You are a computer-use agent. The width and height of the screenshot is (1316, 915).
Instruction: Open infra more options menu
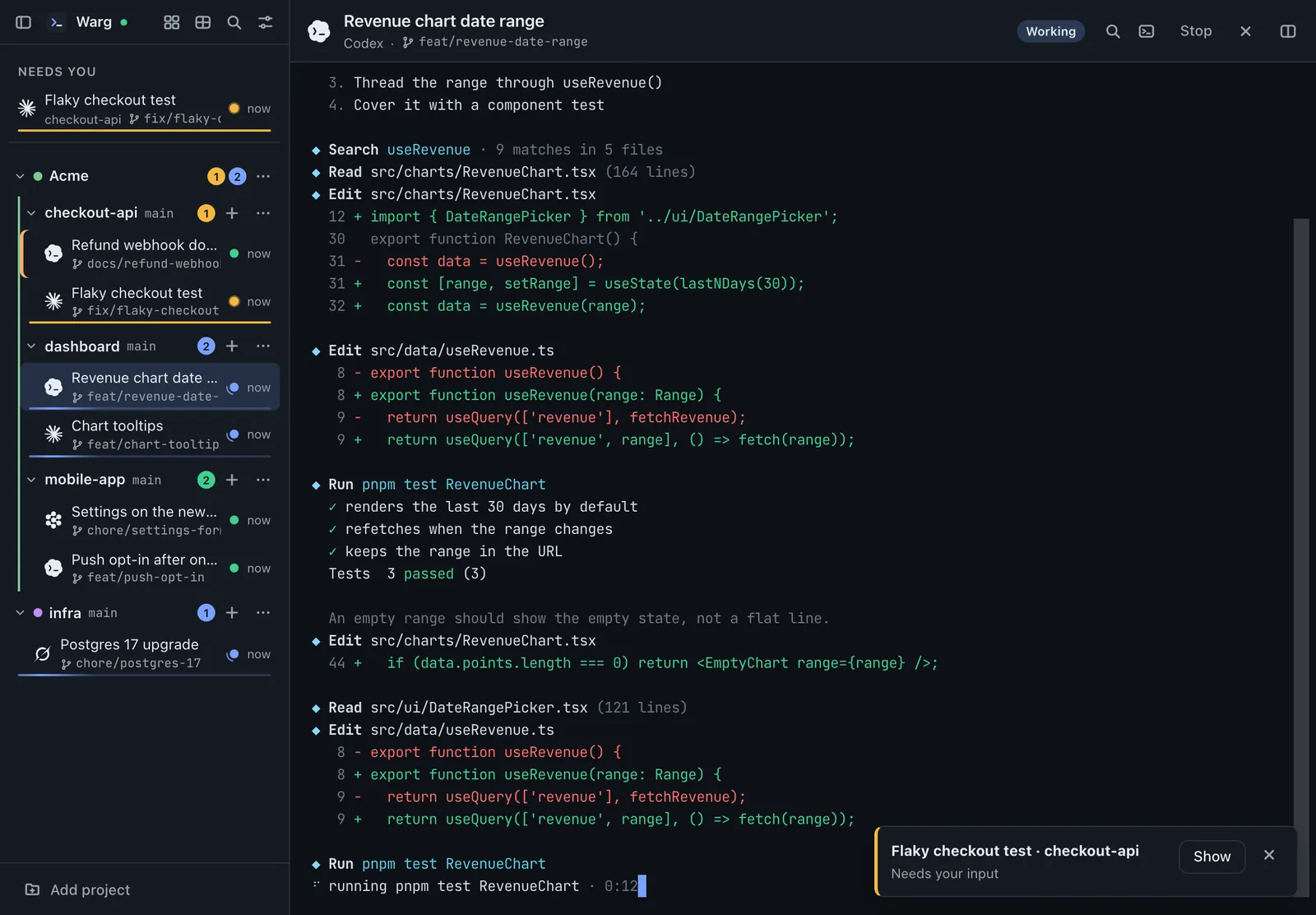[263, 613]
